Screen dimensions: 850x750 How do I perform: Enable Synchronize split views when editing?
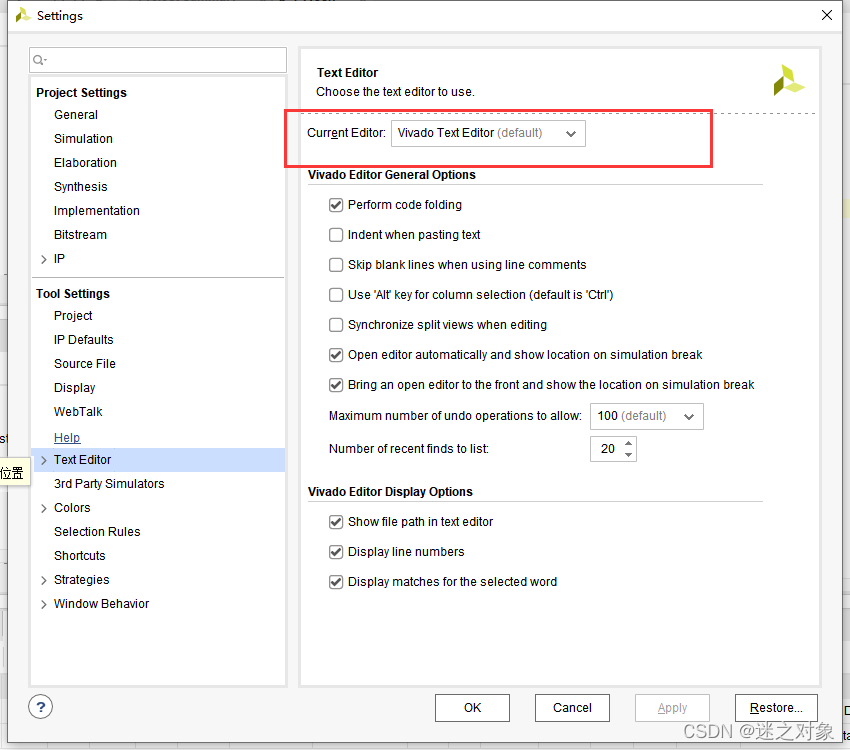tap(336, 325)
